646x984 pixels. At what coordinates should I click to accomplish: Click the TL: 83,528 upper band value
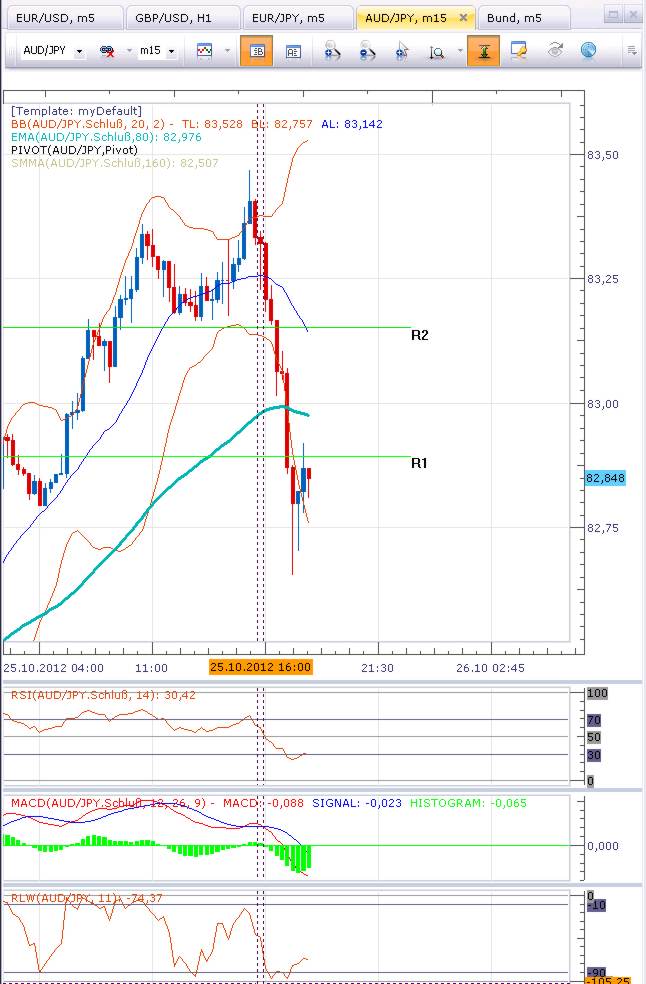(212, 124)
